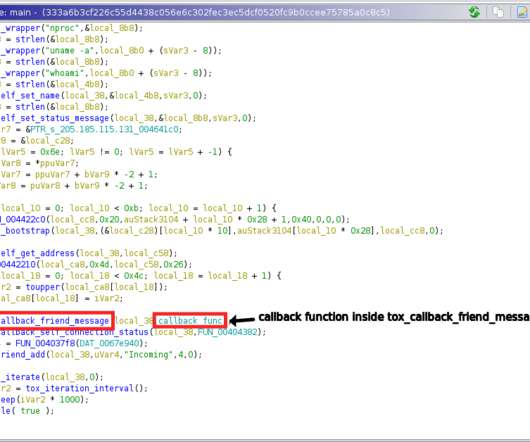Select the FUN_004037f8 function call
The height and width of the screenshot is (442, 530).
click(46, 343)
